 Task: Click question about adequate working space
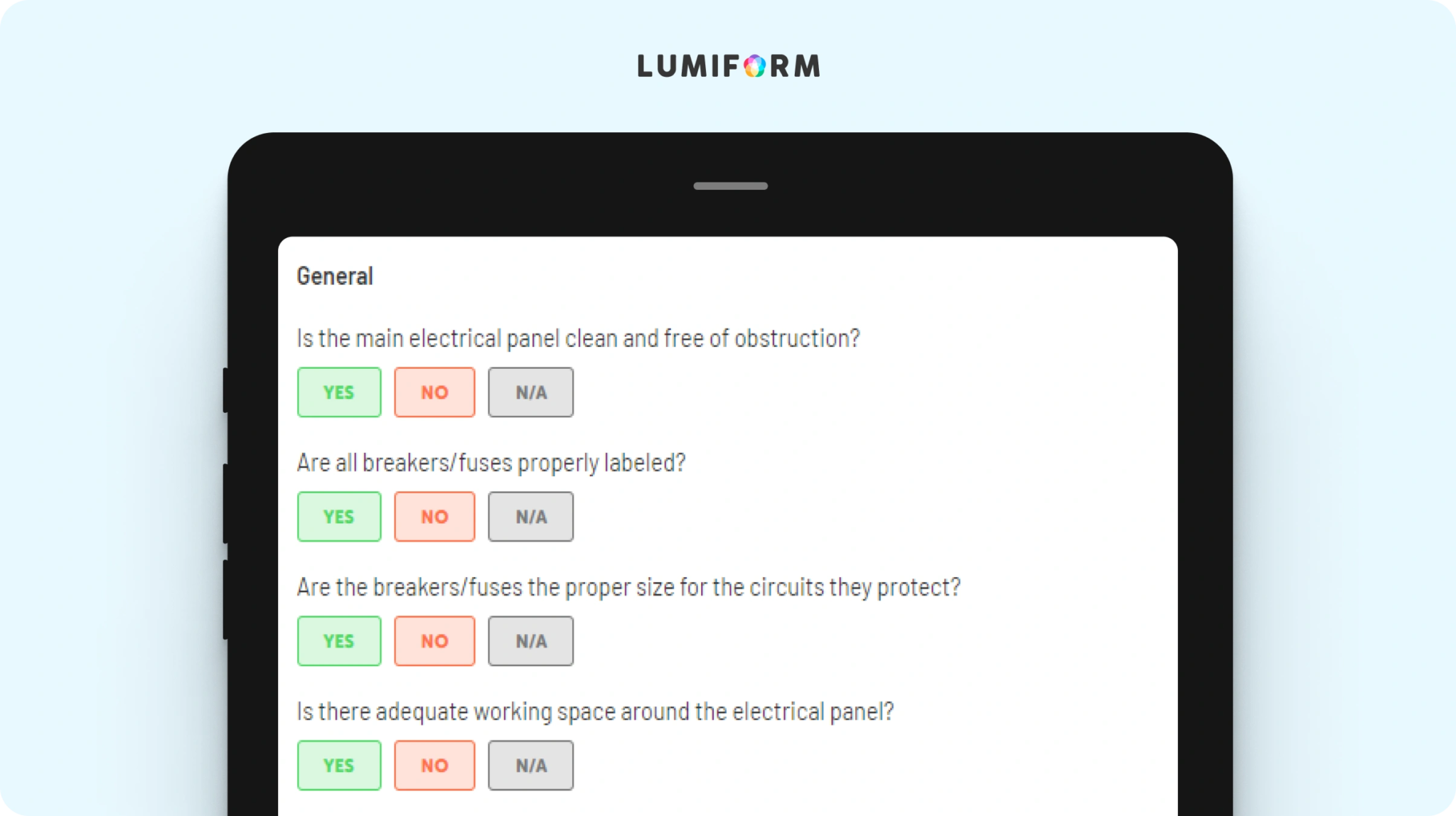point(595,712)
